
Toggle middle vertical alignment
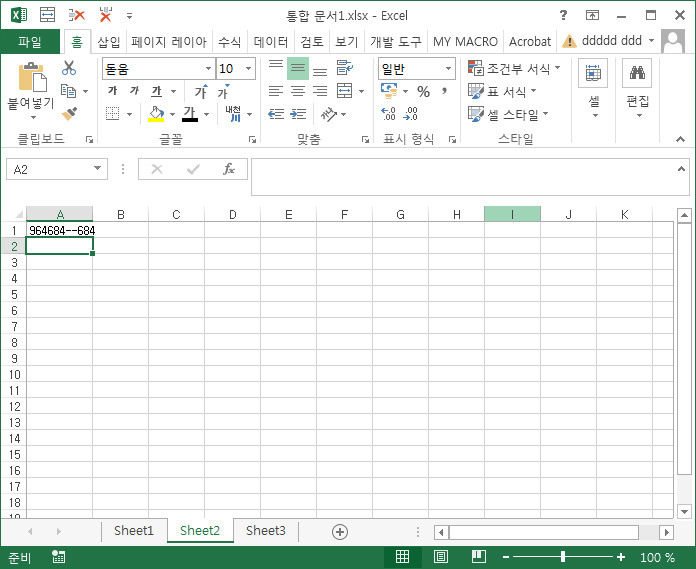pos(298,68)
